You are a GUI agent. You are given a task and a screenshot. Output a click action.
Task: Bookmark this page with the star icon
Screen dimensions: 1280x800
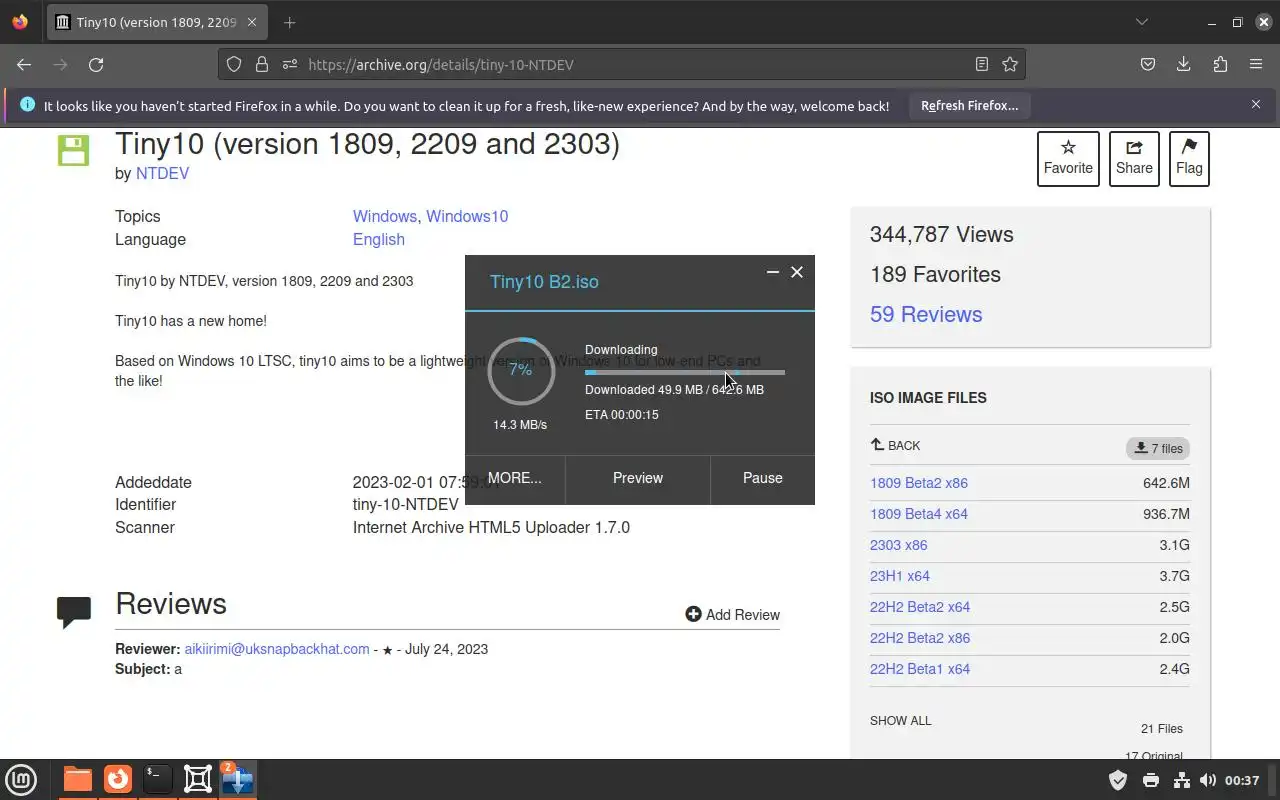1010,64
